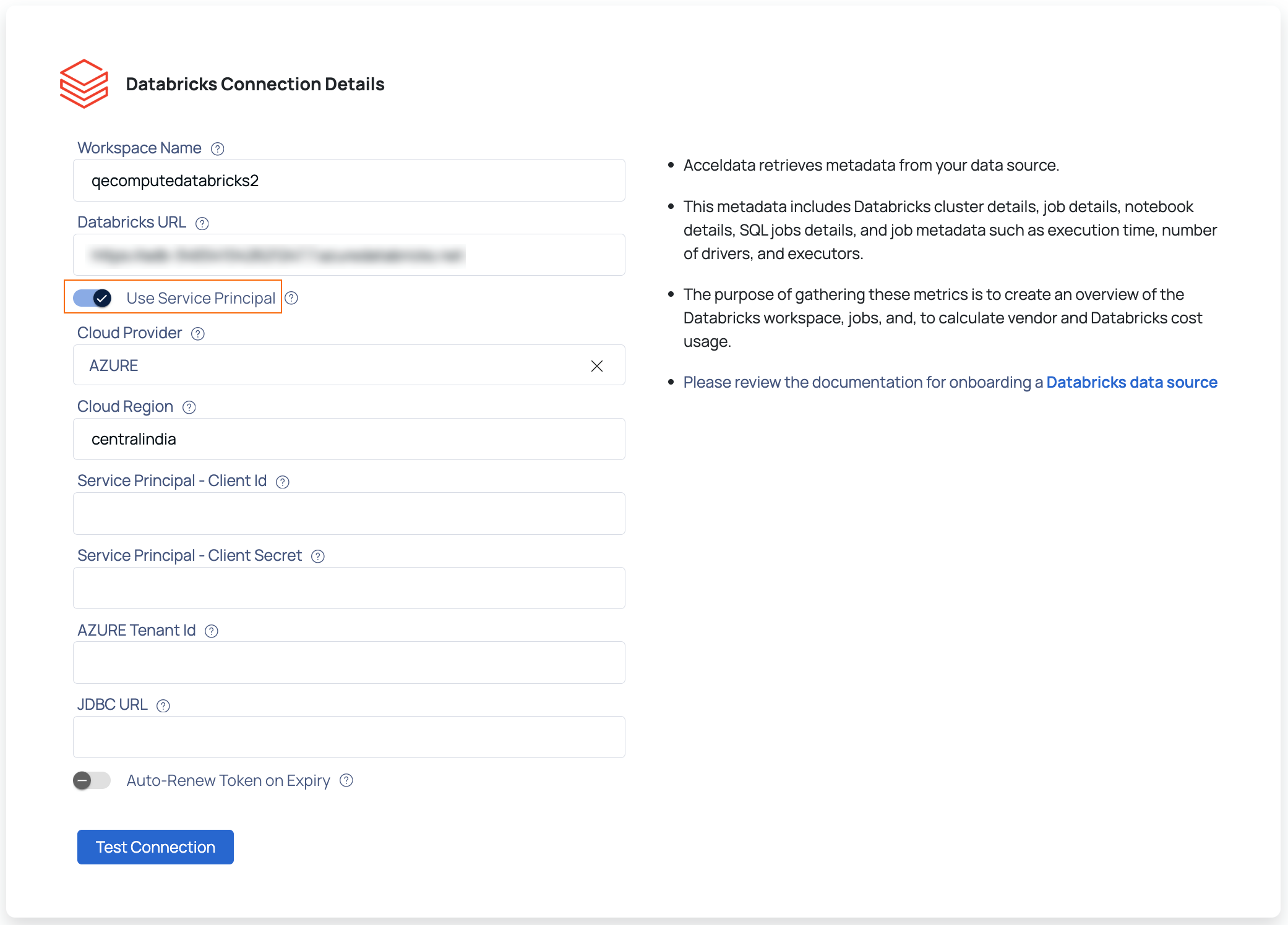This screenshot has height=925, width=1288.
Task: Click the 'Auto-Renew Token on Expiry' label
Action: pos(228,781)
